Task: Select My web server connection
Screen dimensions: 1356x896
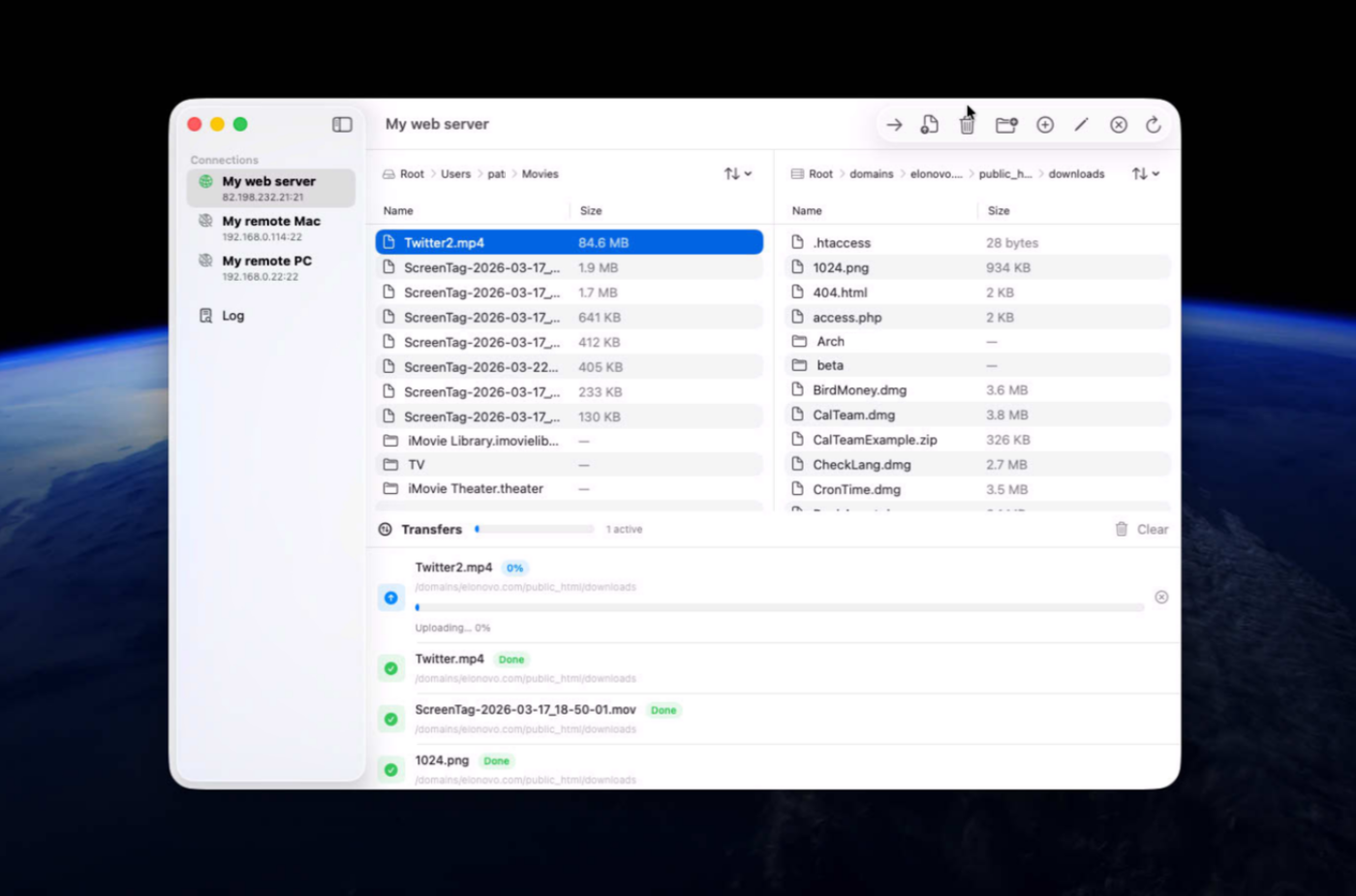Action: point(271,188)
